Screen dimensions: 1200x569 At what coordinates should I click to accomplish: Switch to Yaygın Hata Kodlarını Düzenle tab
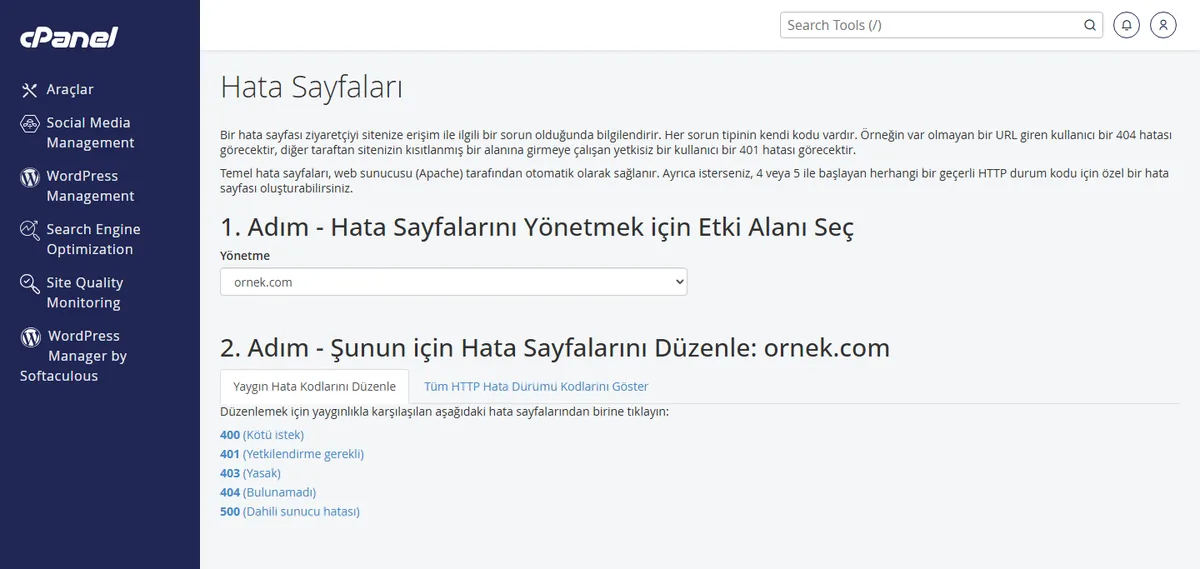315,386
